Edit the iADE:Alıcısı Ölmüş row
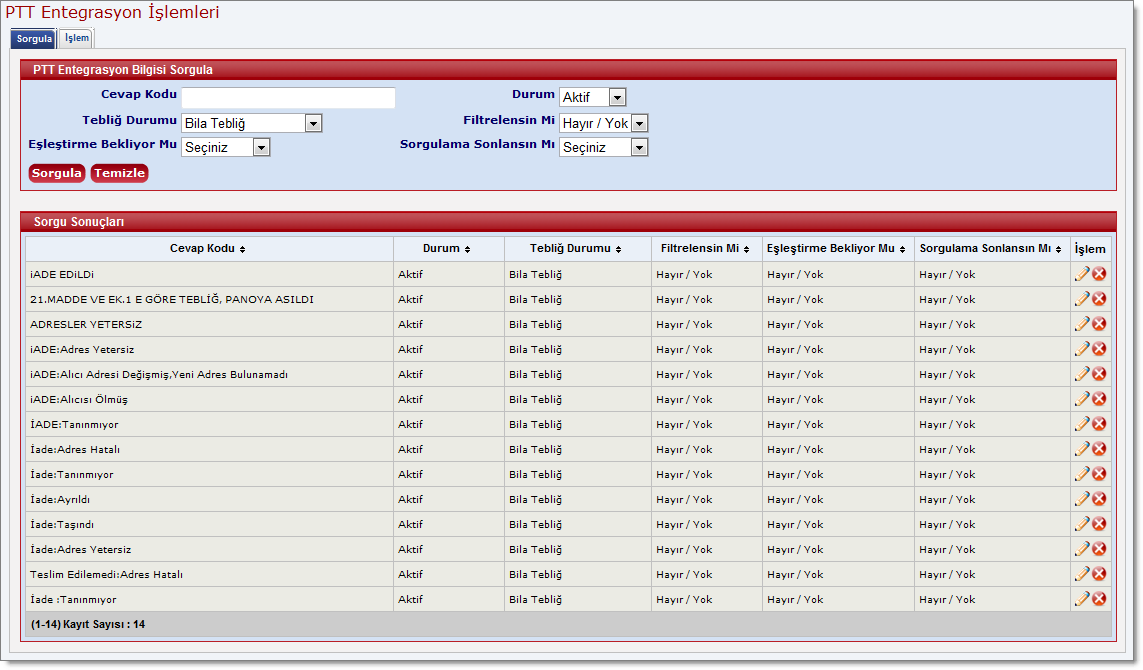This screenshot has height=670, width=1143. point(1082,399)
